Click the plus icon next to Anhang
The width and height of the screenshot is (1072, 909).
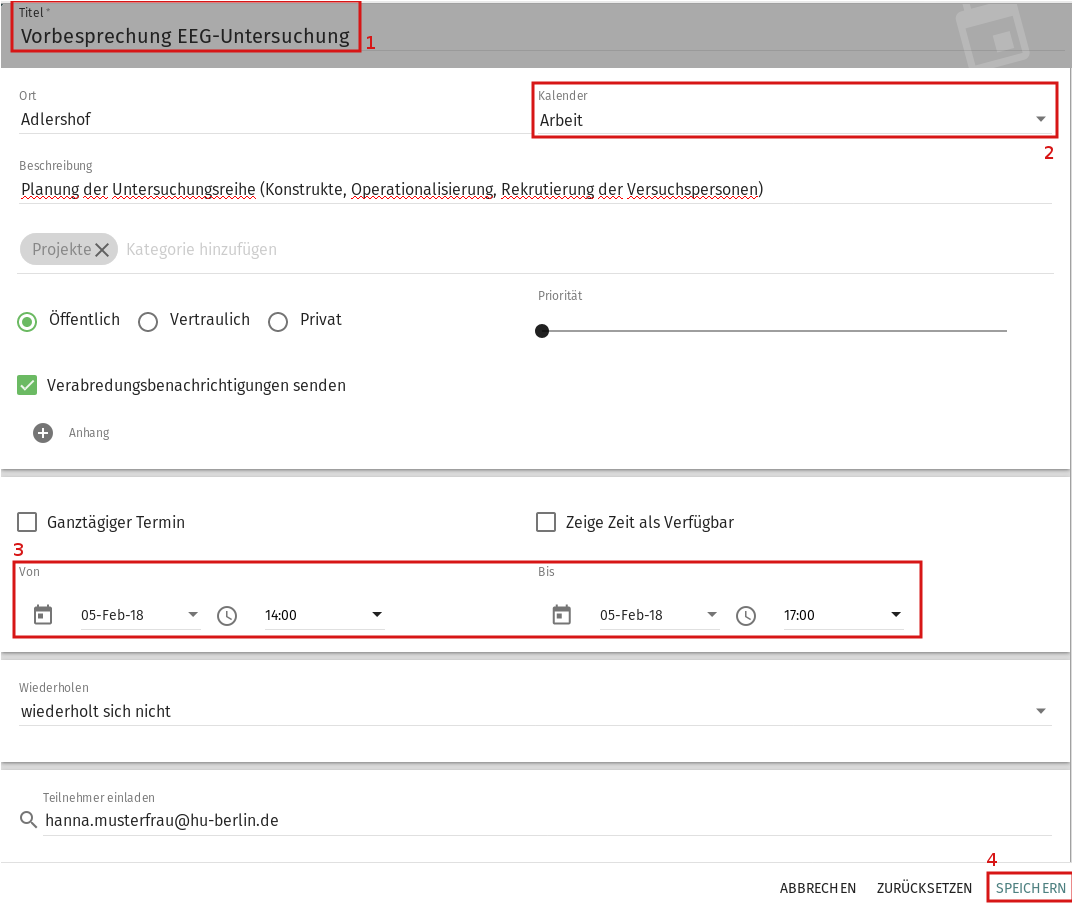click(x=42, y=433)
